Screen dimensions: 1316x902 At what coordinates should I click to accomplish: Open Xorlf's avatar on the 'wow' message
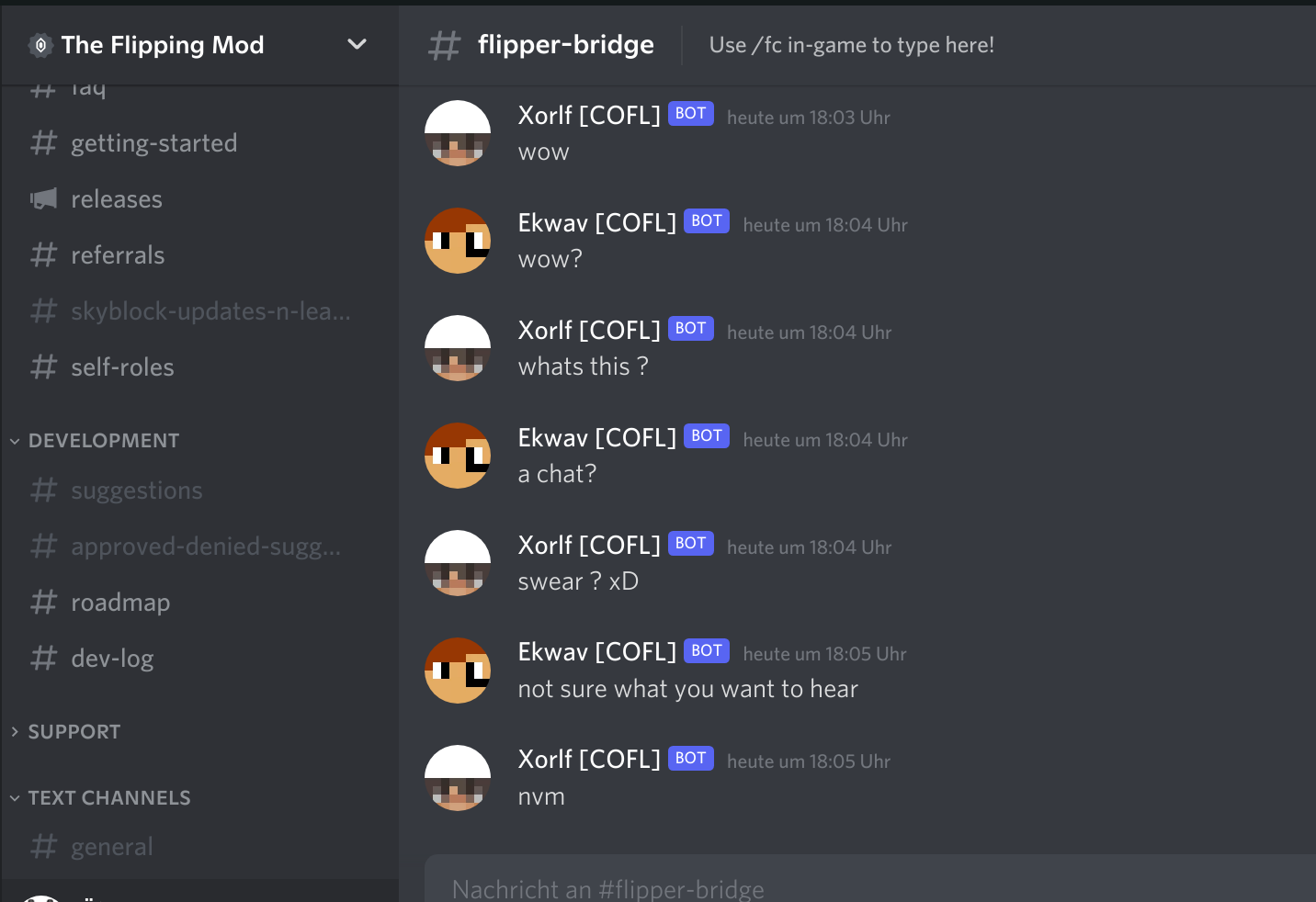click(458, 133)
